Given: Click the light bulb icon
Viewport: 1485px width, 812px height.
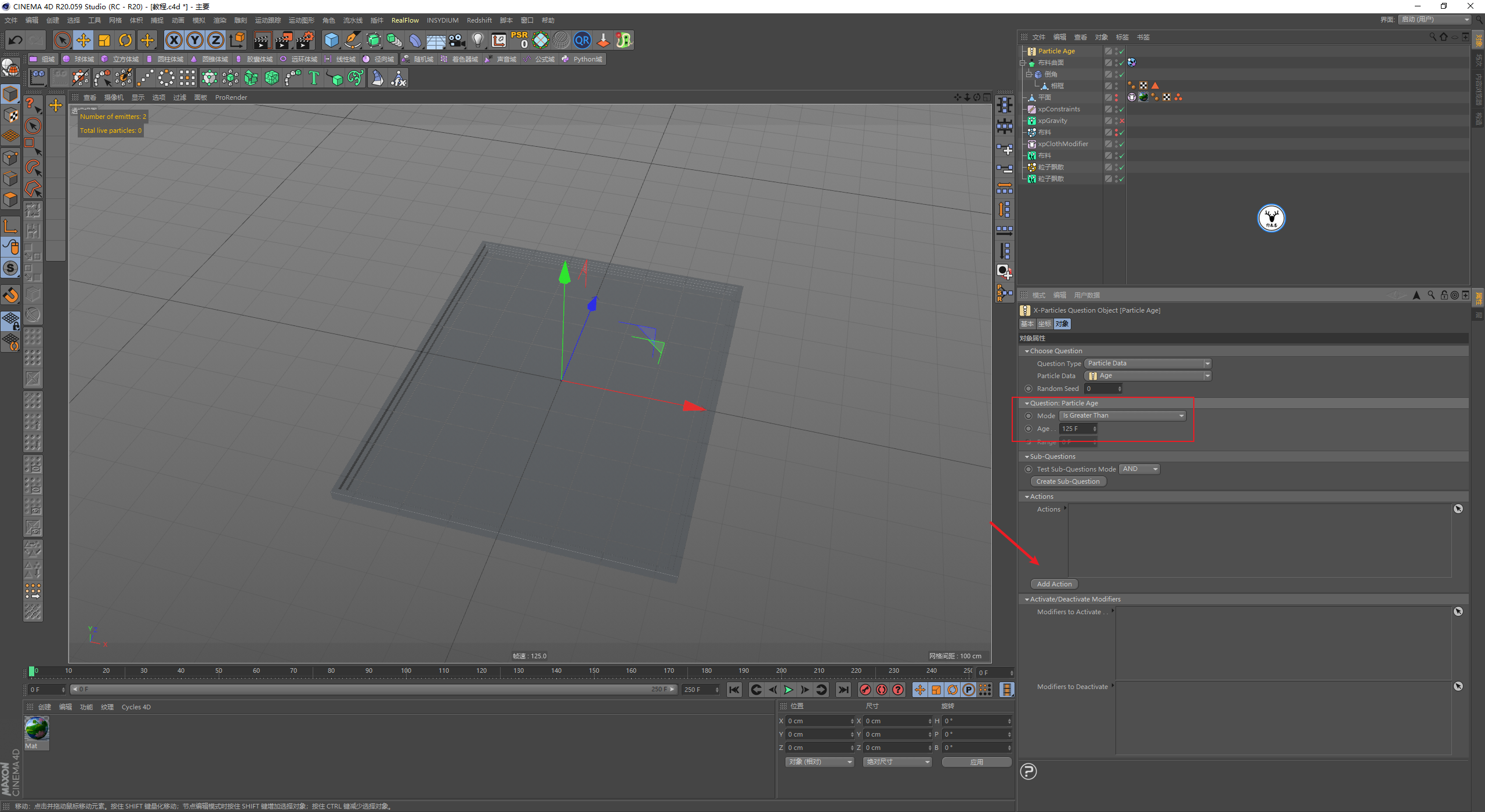Looking at the screenshot, I should pyautogui.click(x=477, y=40).
